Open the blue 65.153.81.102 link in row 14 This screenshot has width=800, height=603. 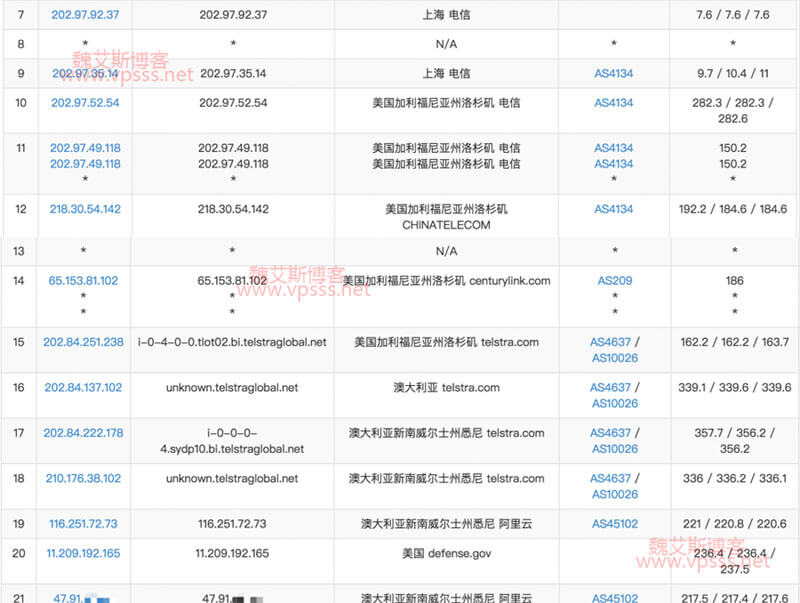click(84, 281)
